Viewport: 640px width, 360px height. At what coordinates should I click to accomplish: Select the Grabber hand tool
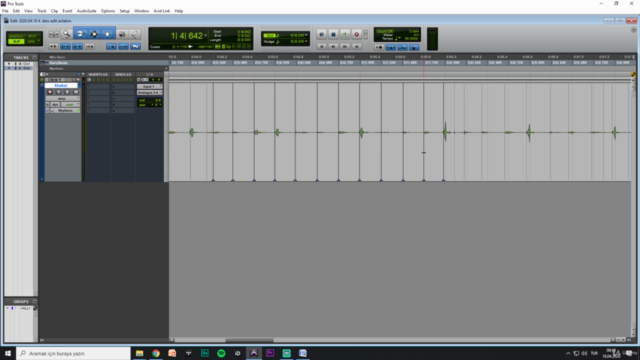107,34
